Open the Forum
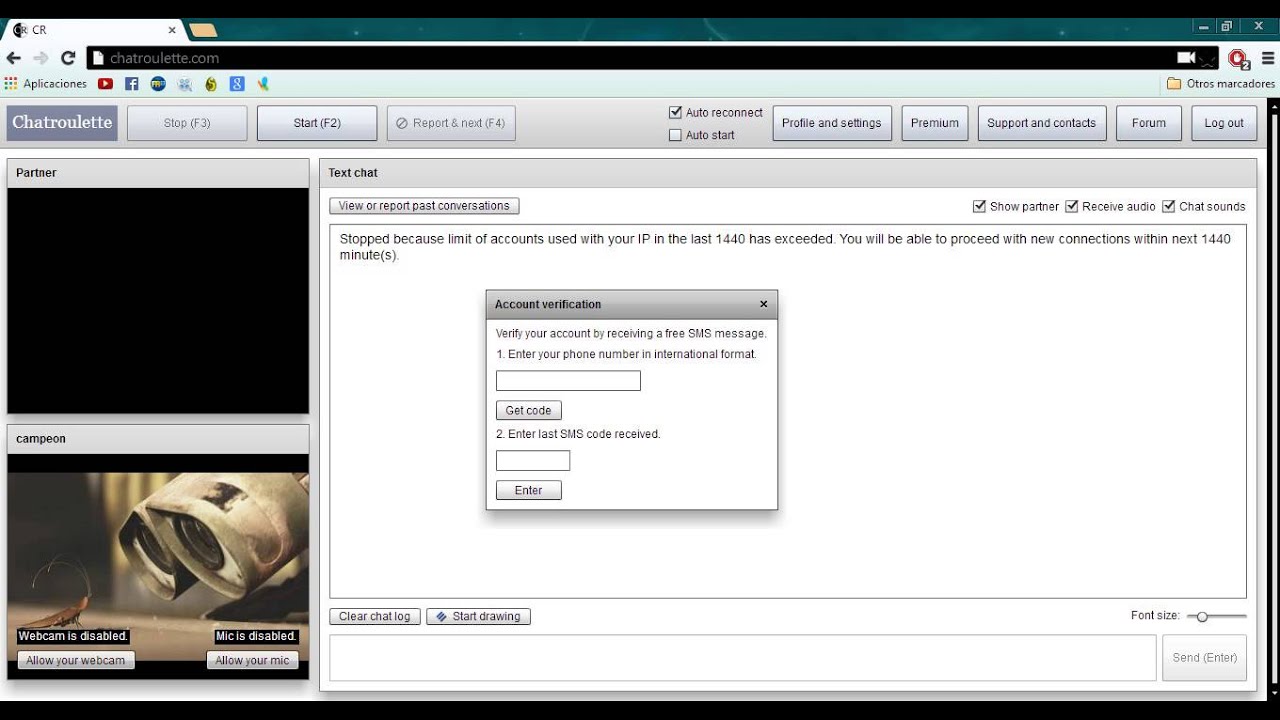Viewport: 1280px width, 720px height. click(1149, 123)
